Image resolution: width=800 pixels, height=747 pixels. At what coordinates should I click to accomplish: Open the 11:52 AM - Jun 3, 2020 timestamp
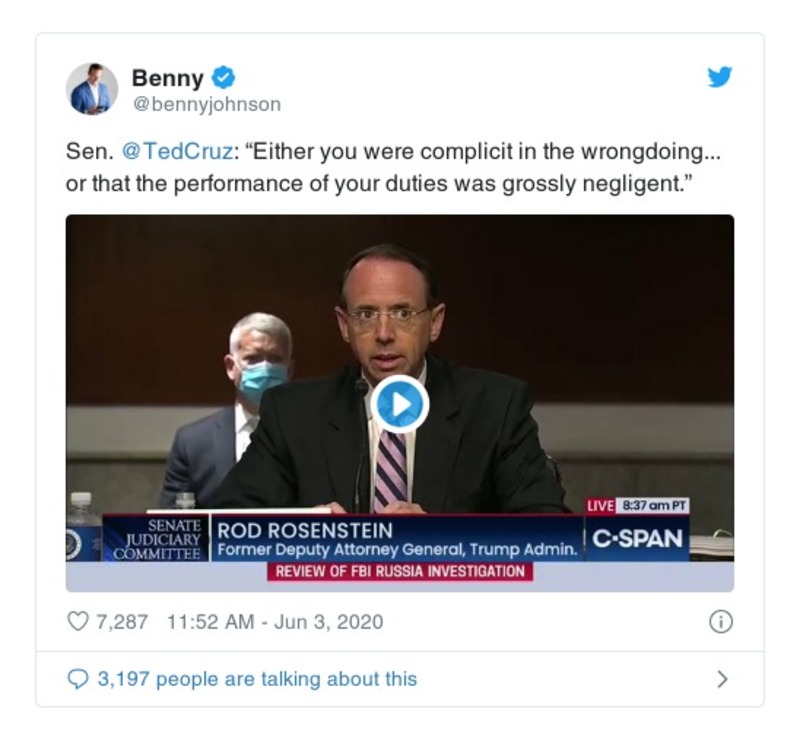275,621
